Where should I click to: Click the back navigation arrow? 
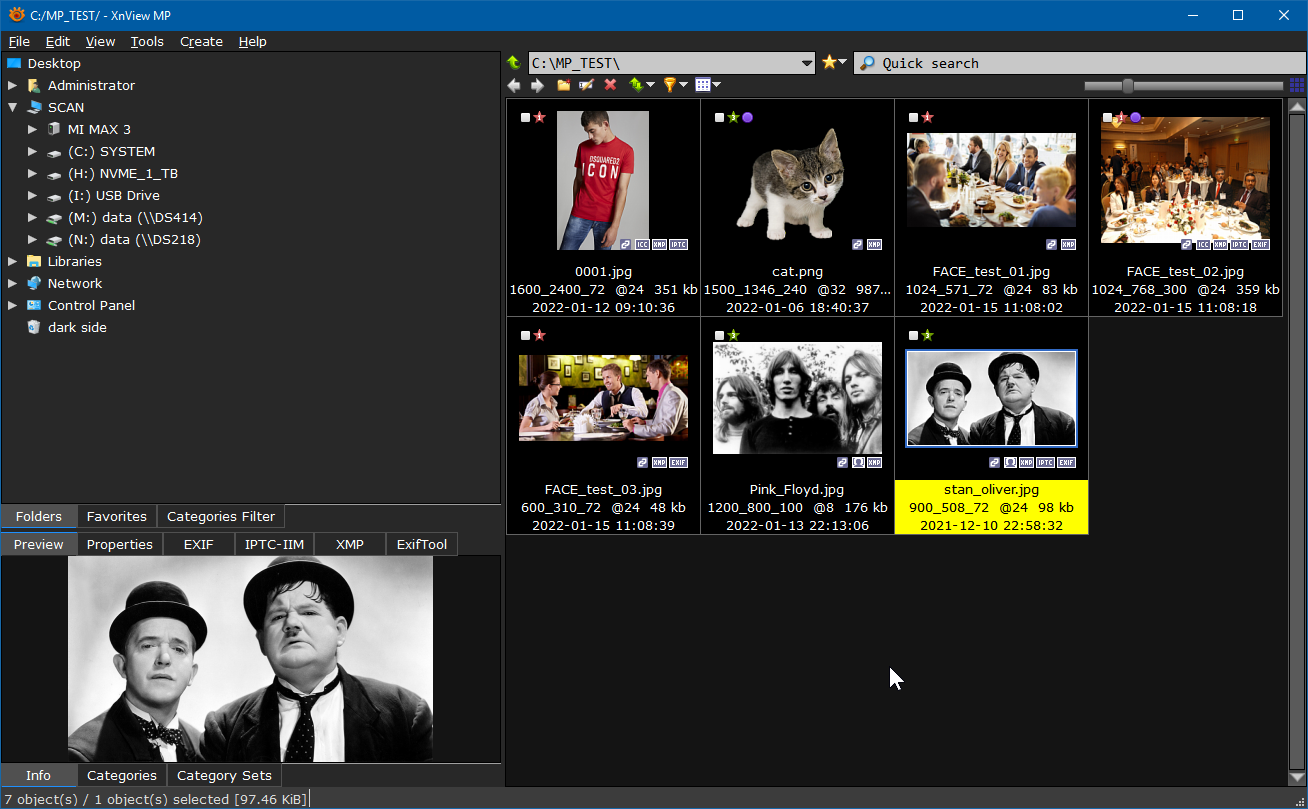[514, 85]
